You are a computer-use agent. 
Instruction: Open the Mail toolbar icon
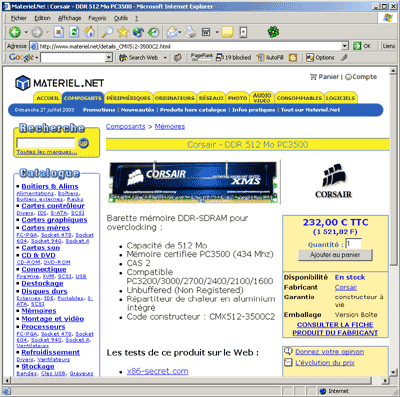point(172,32)
